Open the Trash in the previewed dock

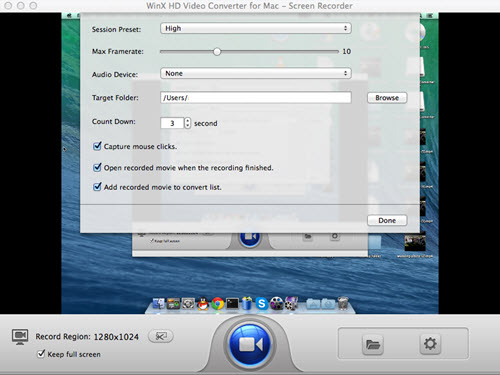[x=343, y=304]
